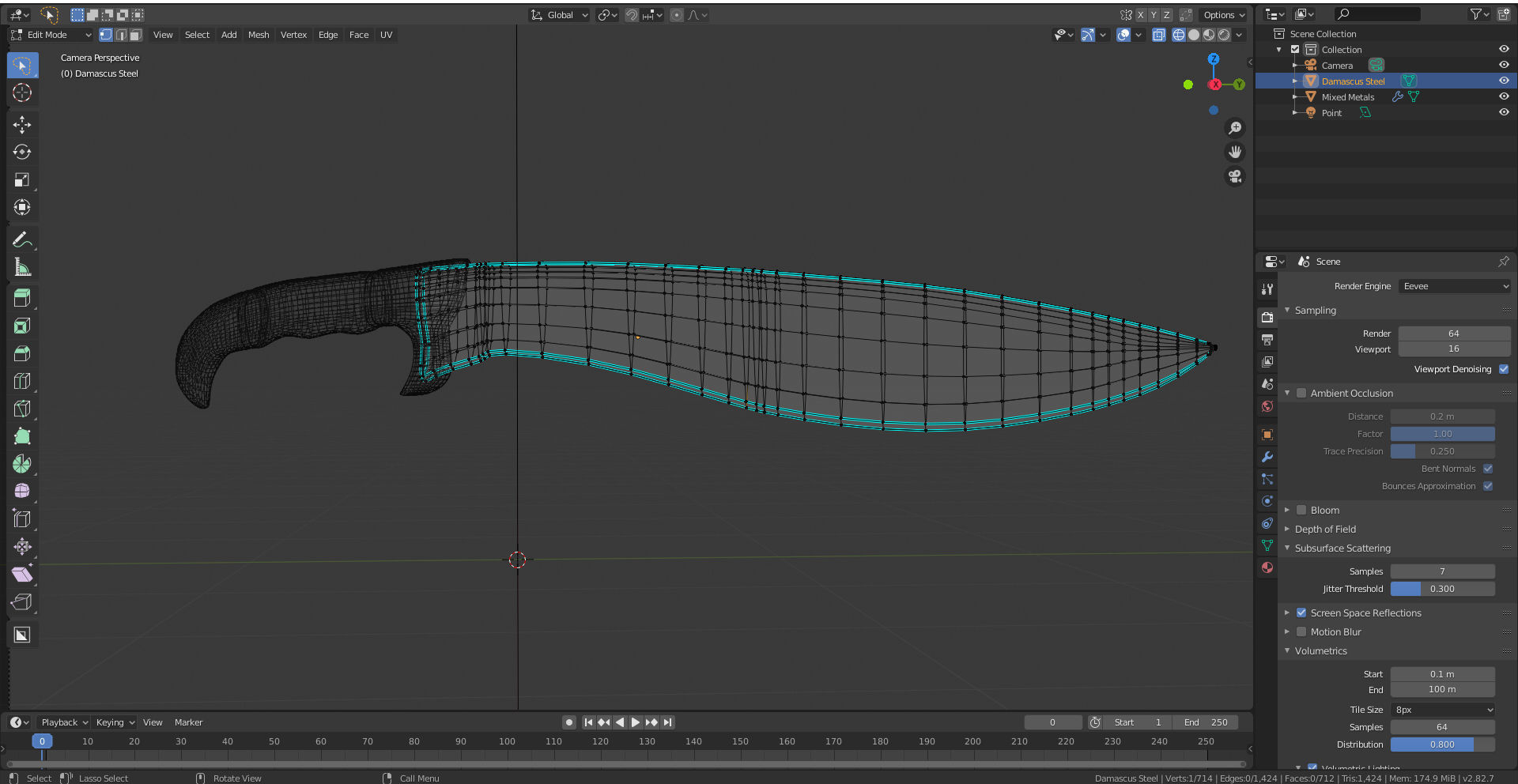Hide the Camera in outliner
1518x784 pixels.
coord(1504,65)
